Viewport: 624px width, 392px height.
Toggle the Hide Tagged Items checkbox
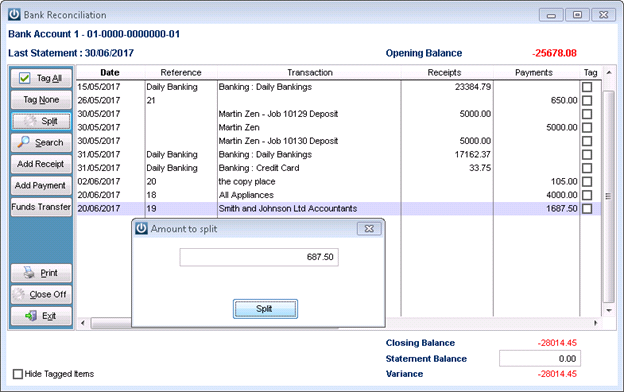tap(18, 374)
